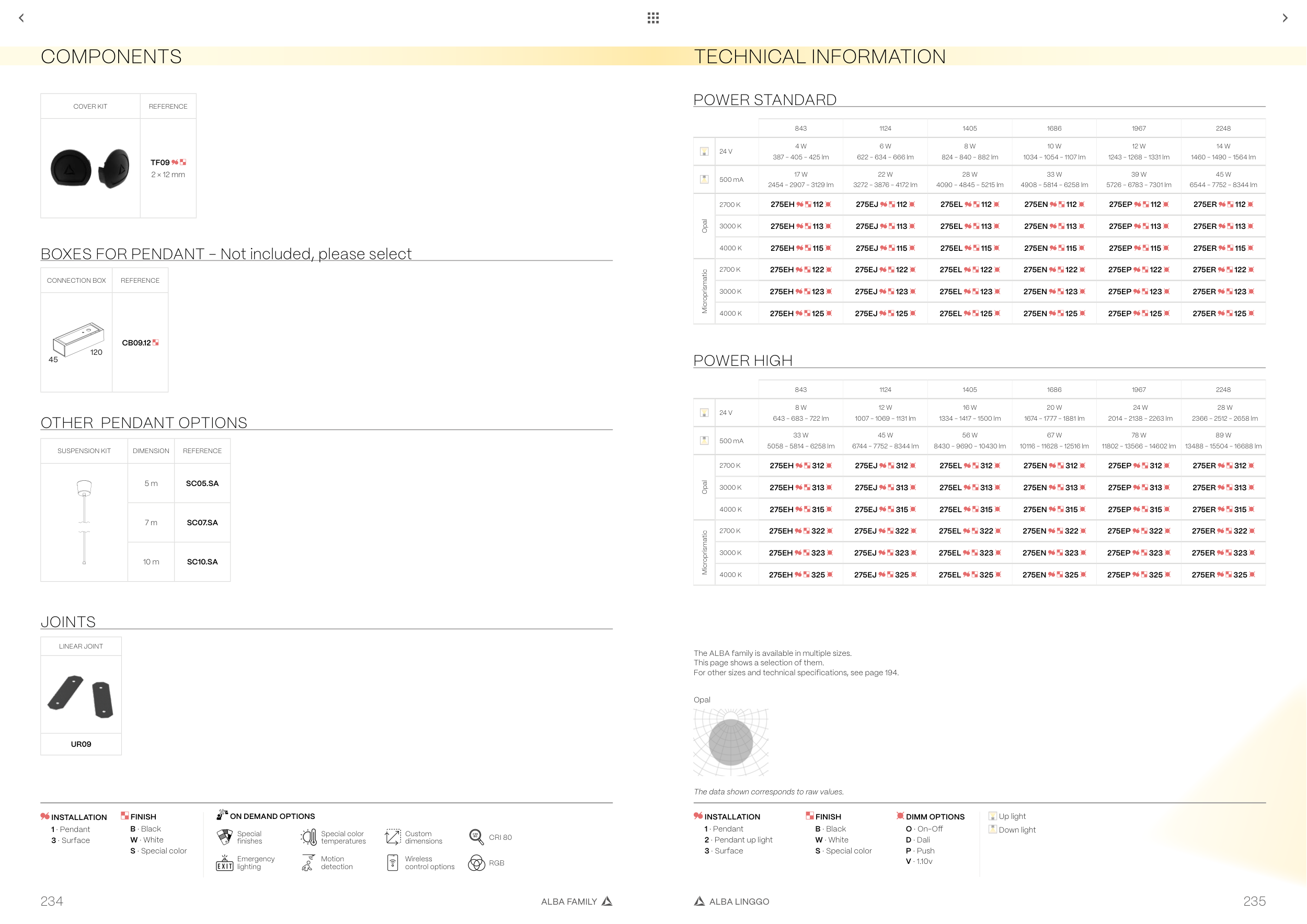Click the Motion detection icon
Image resolution: width=1307 pixels, height=924 pixels.
pyautogui.click(x=308, y=862)
